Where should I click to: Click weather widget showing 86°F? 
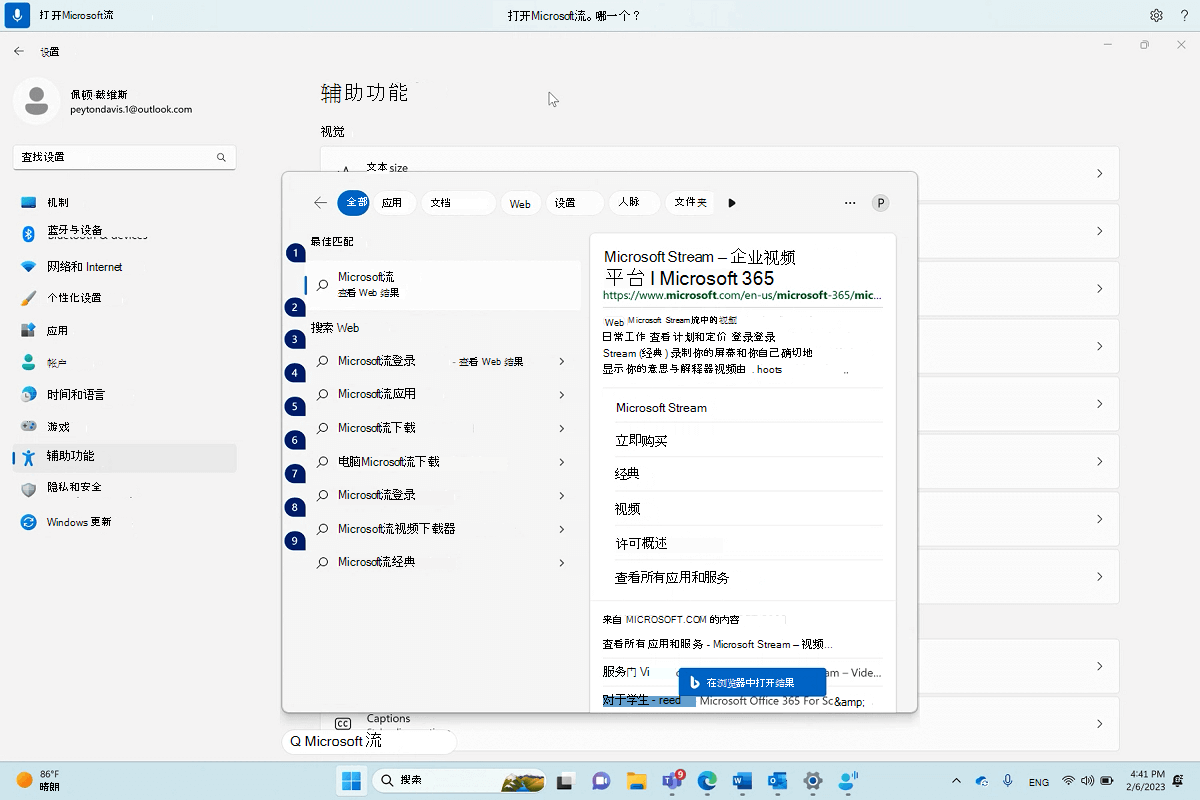[x=38, y=780]
